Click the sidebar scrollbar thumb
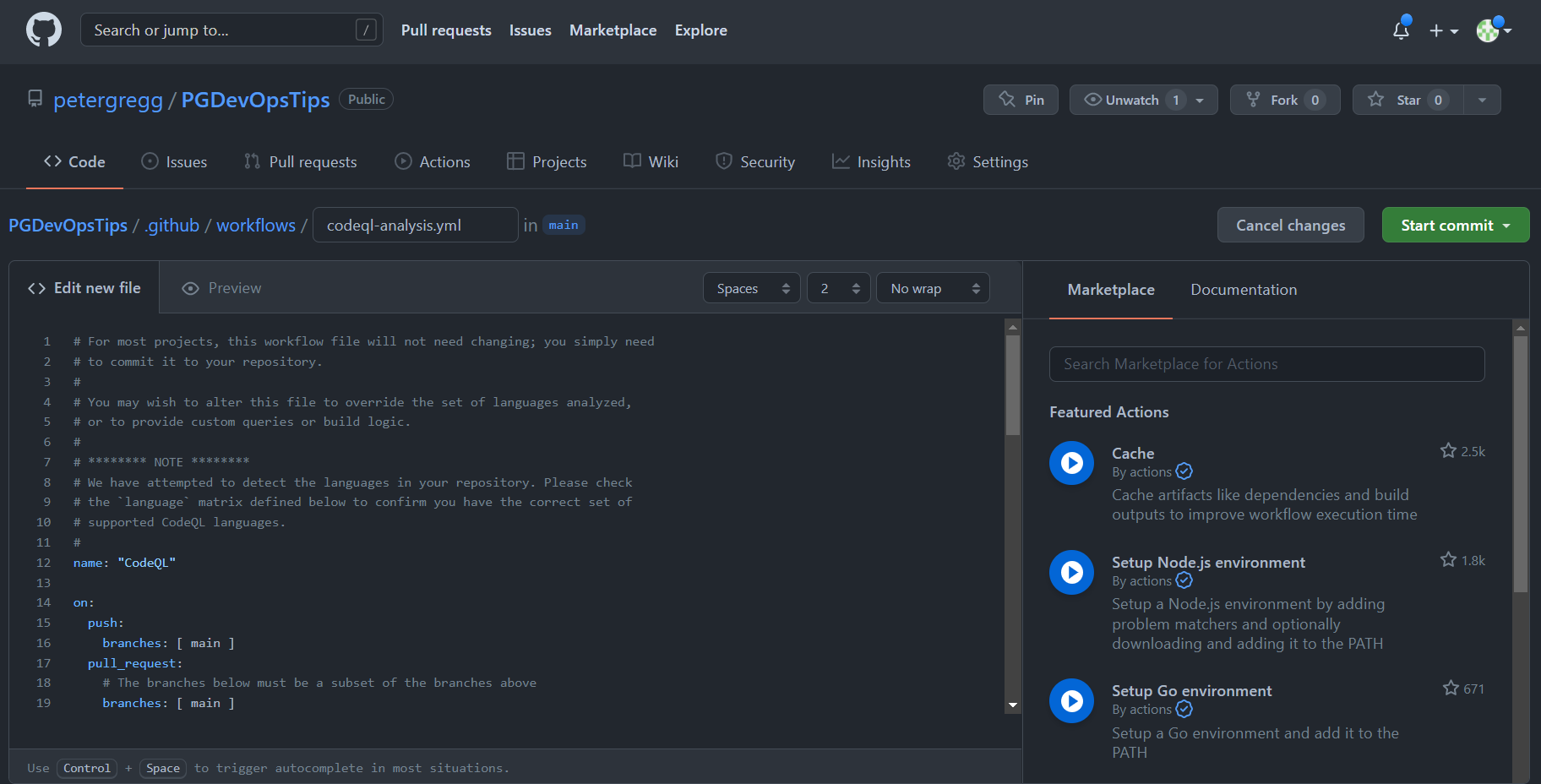The image size is (1541, 784). click(1521, 465)
